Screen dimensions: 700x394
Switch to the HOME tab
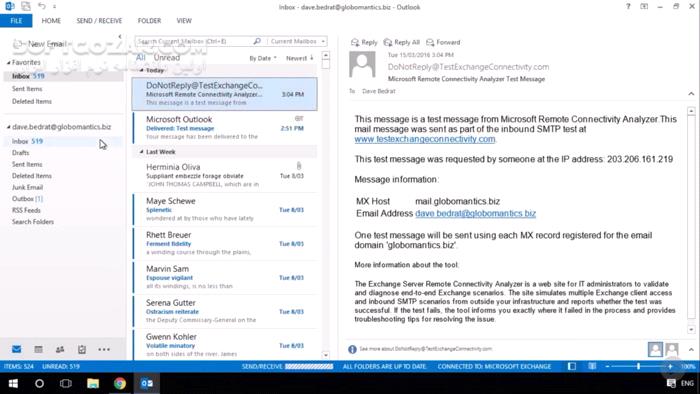pos(51,21)
